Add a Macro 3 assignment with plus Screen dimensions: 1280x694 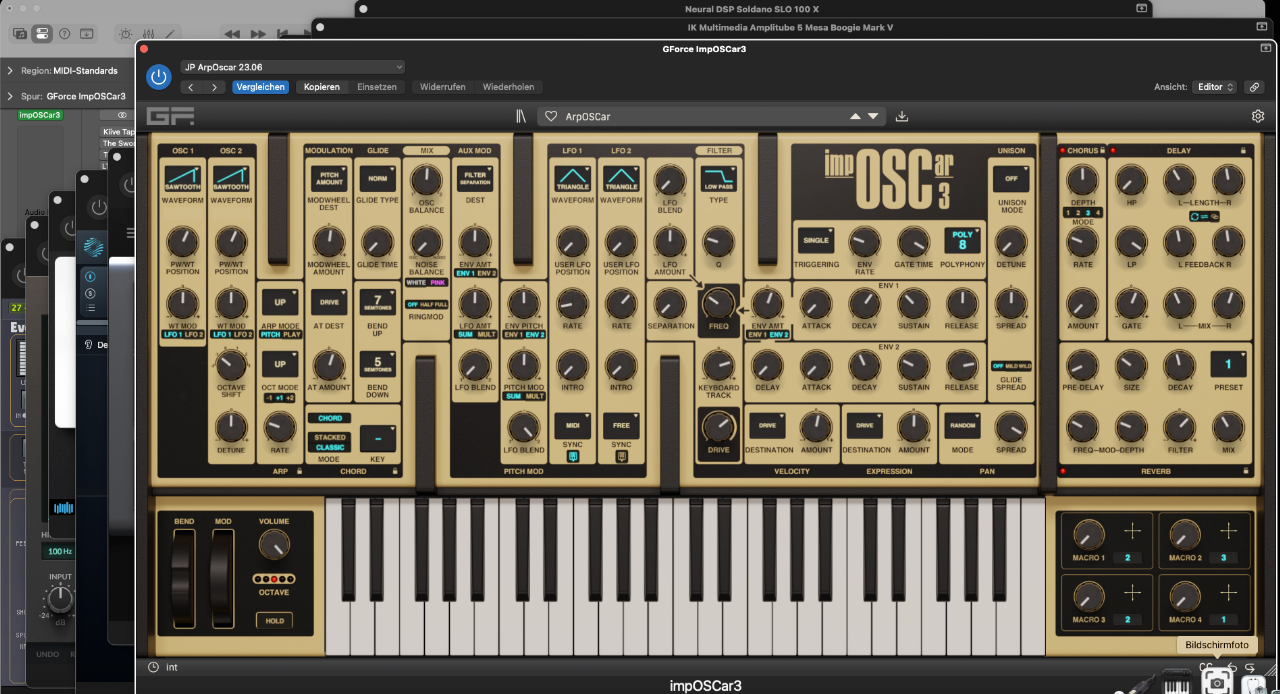1132,593
